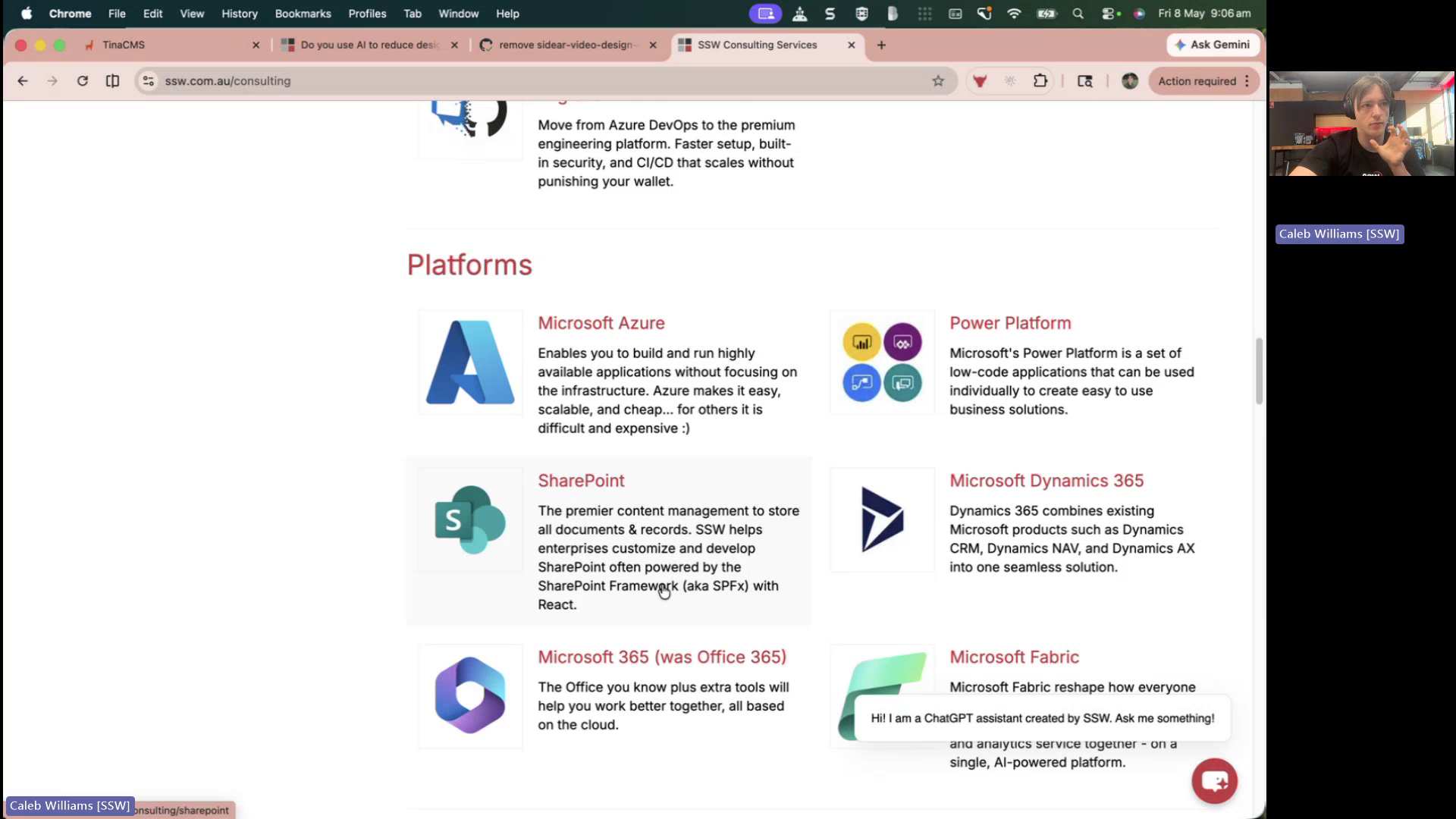Open the SSW chatbot bubble button
This screenshot has height=819, width=1456.
click(x=1214, y=780)
